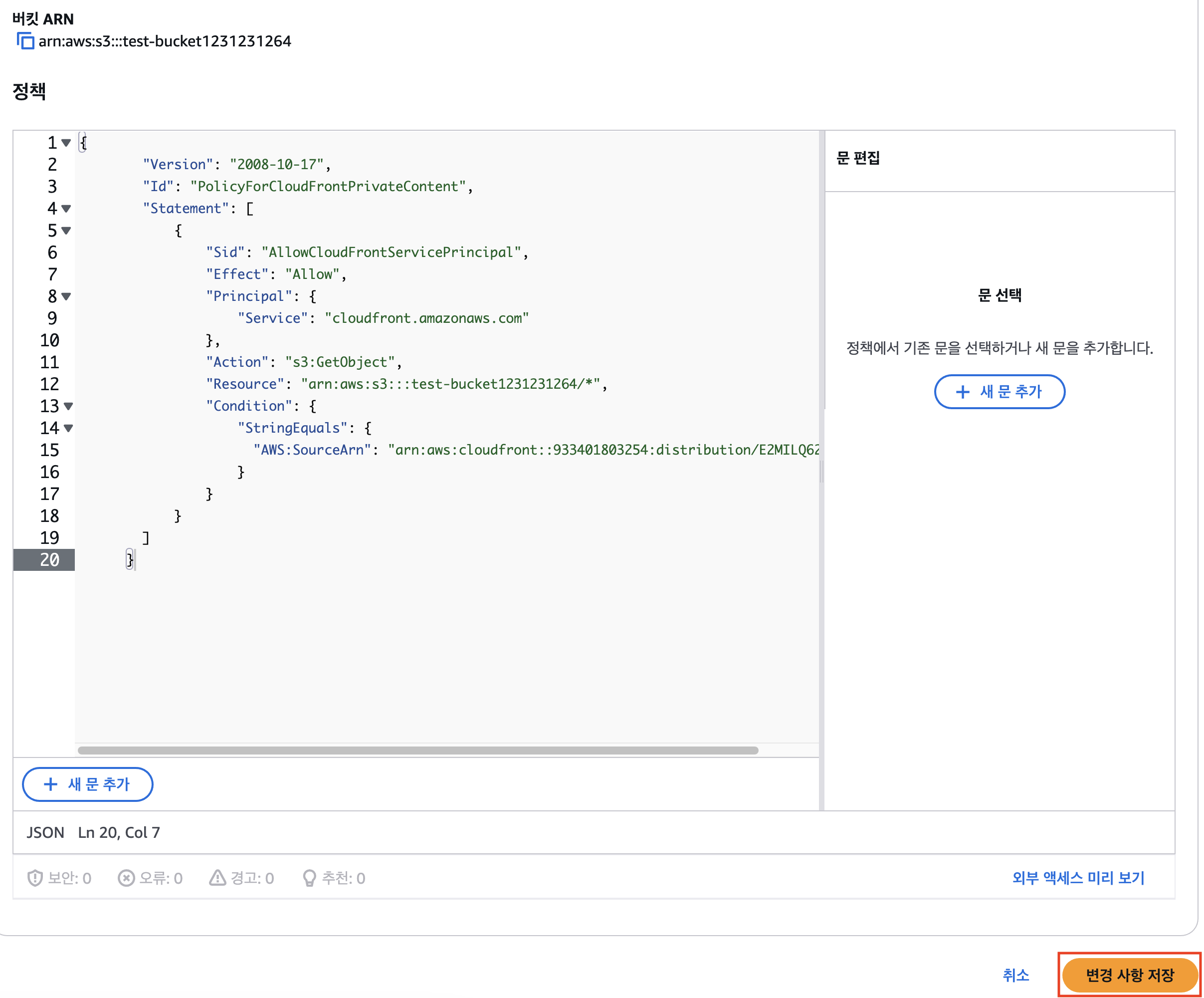The height and width of the screenshot is (998, 1204).
Task: Fold the statement object at line 5
Action: pyautogui.click(x=66, y=231)
